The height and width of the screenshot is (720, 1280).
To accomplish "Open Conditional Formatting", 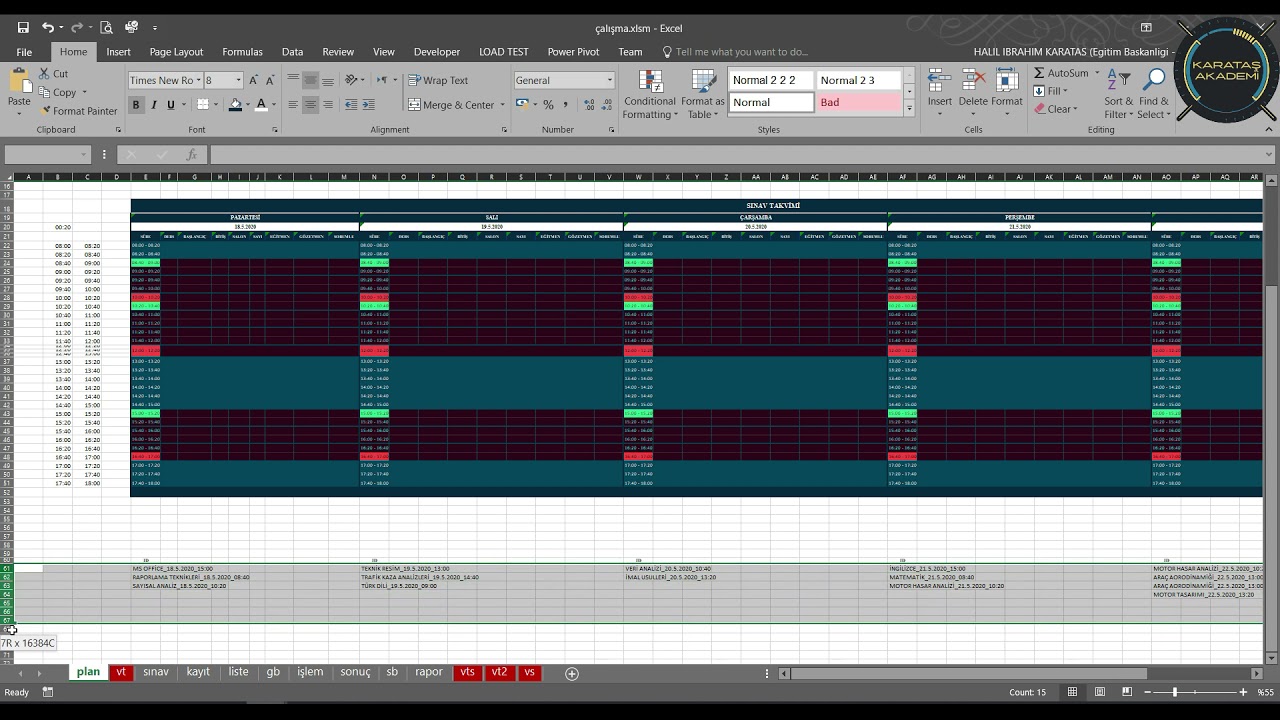I will pos(650,95).
